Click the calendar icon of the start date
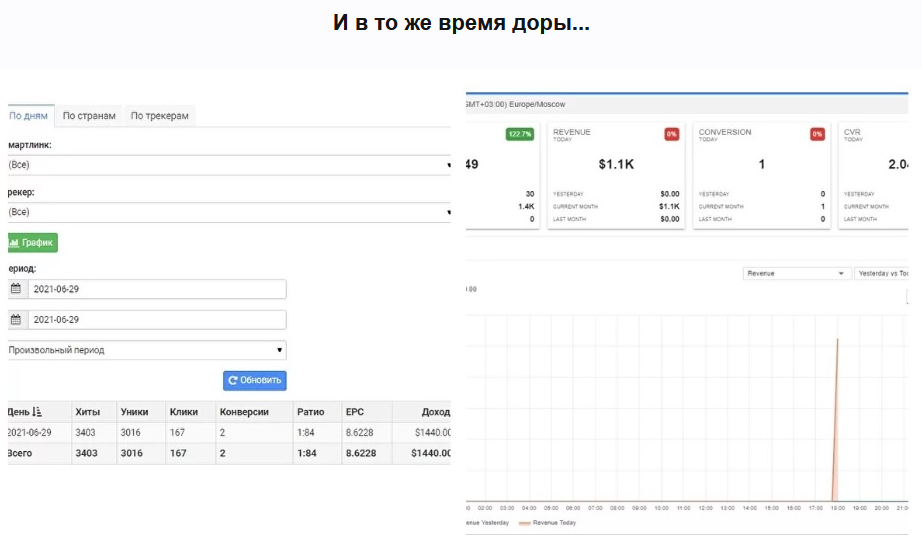The image size is (922, 536). pyautogui.click(x=16, y=289)
